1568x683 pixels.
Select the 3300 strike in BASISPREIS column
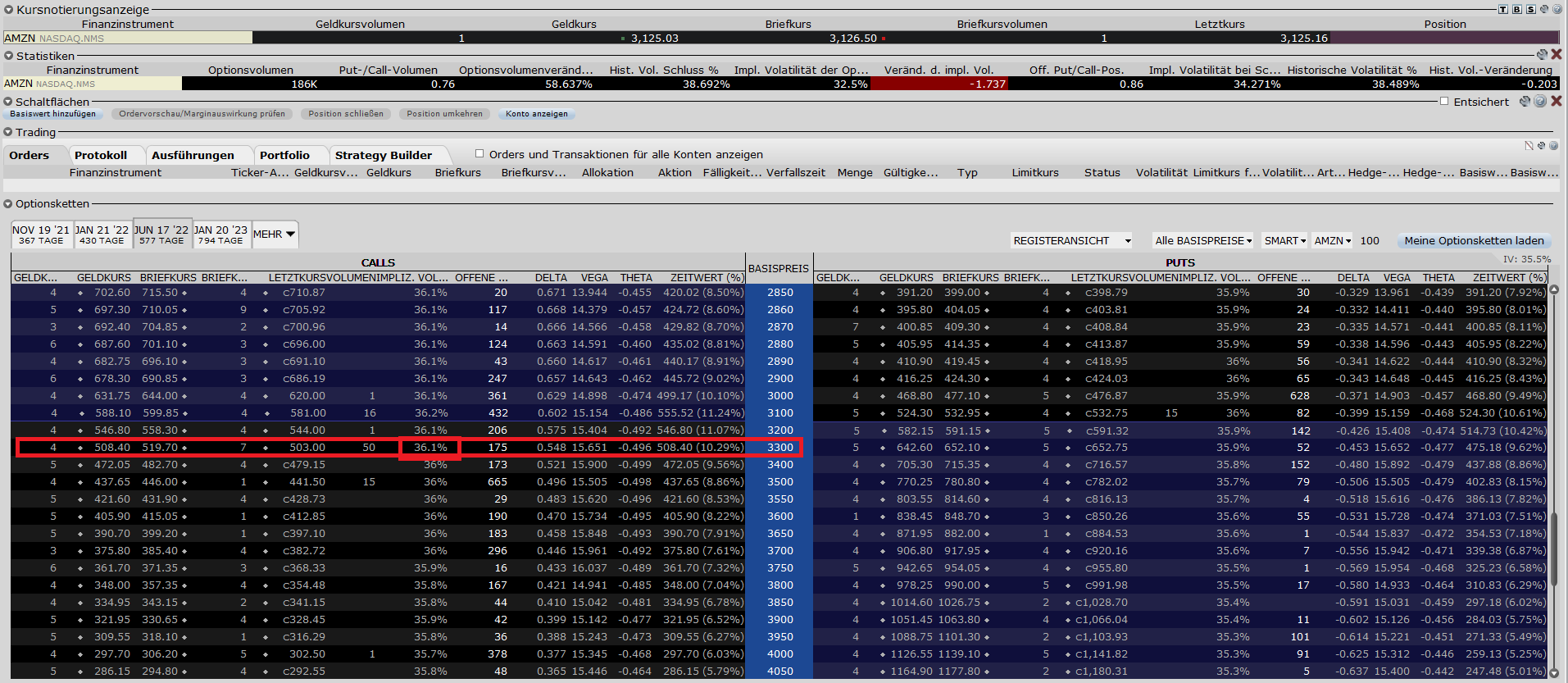779,448
